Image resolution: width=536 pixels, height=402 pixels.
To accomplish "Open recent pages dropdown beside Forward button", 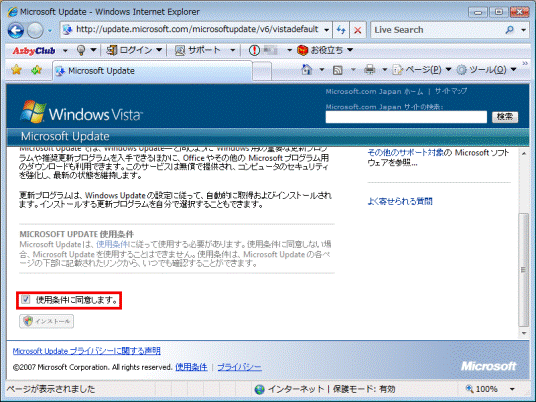I will tap(50, 31).
